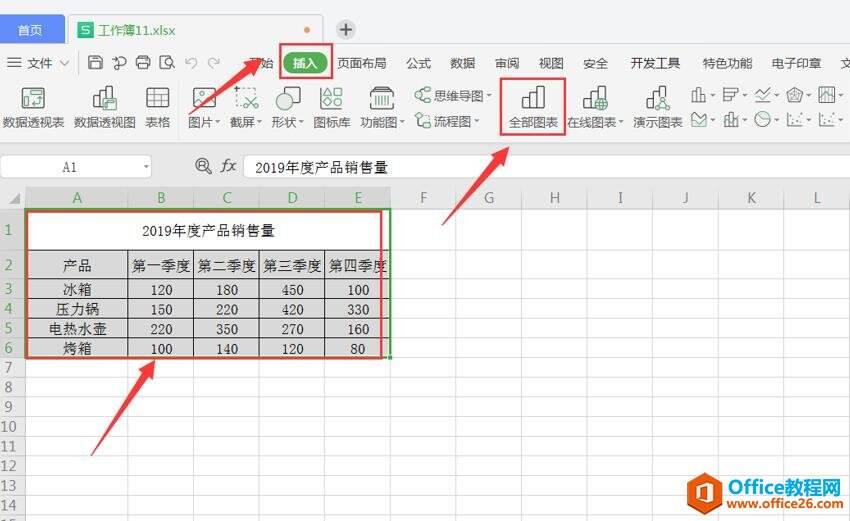850x521 pixels.
Task: Switch to the 视图 tab
Action: tap(551, 63)
